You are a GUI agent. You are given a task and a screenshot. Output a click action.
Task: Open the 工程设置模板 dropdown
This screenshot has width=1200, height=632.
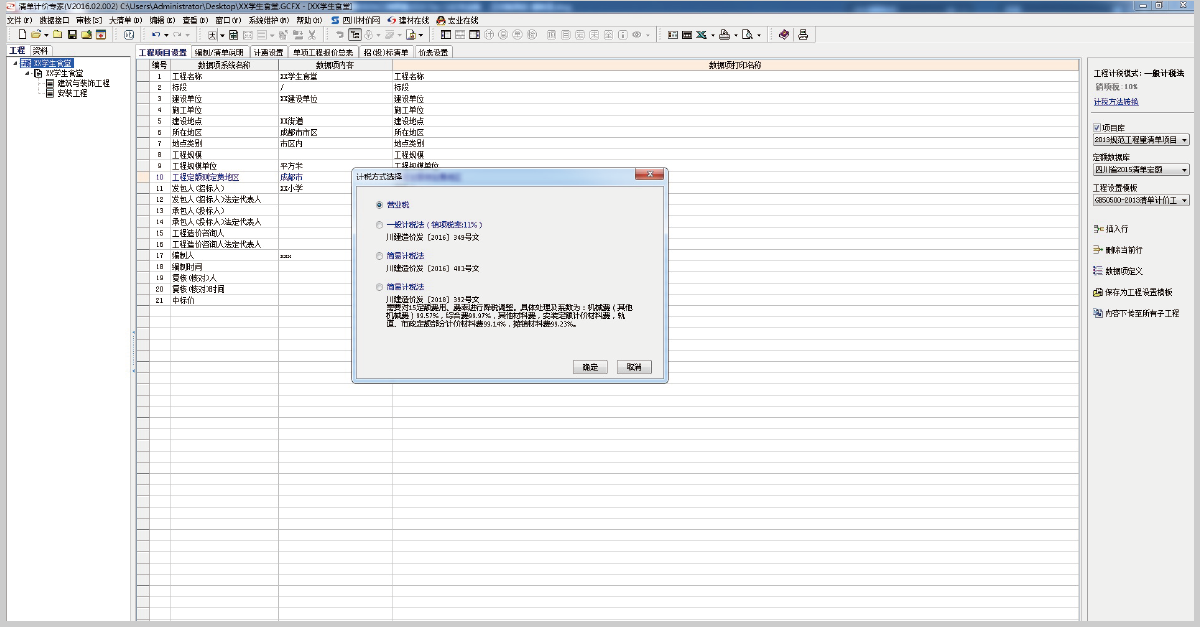pyautogui.click(x=1185, y=200)
